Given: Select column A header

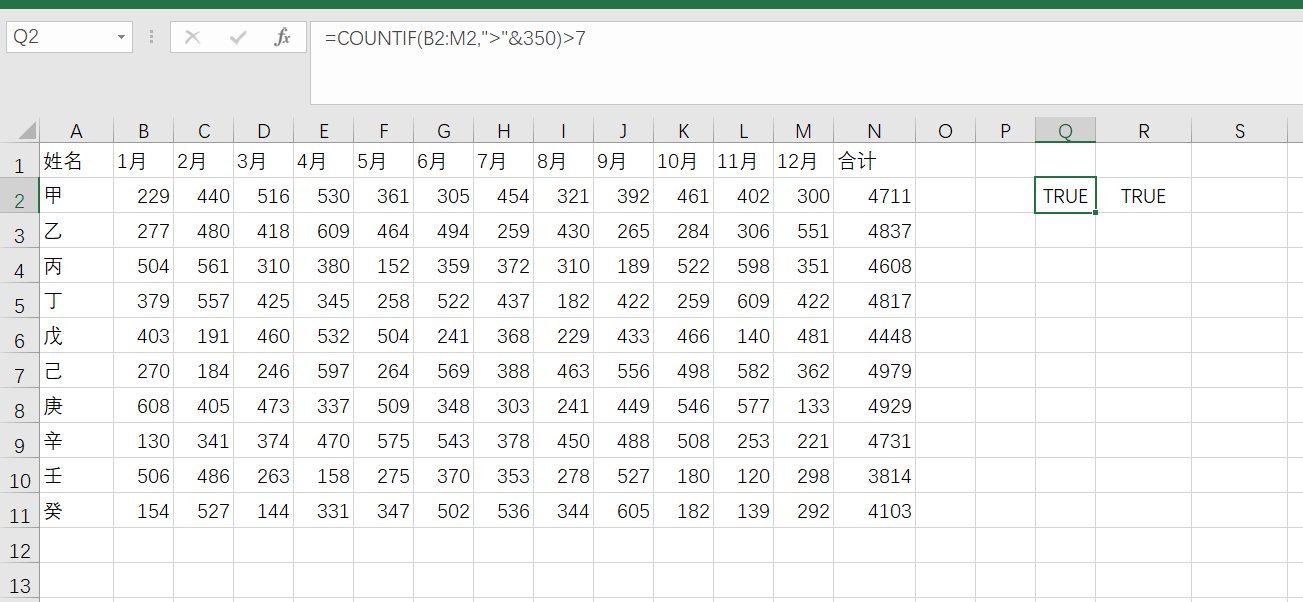Looking at the screenshot, I should tap(76, 131).
